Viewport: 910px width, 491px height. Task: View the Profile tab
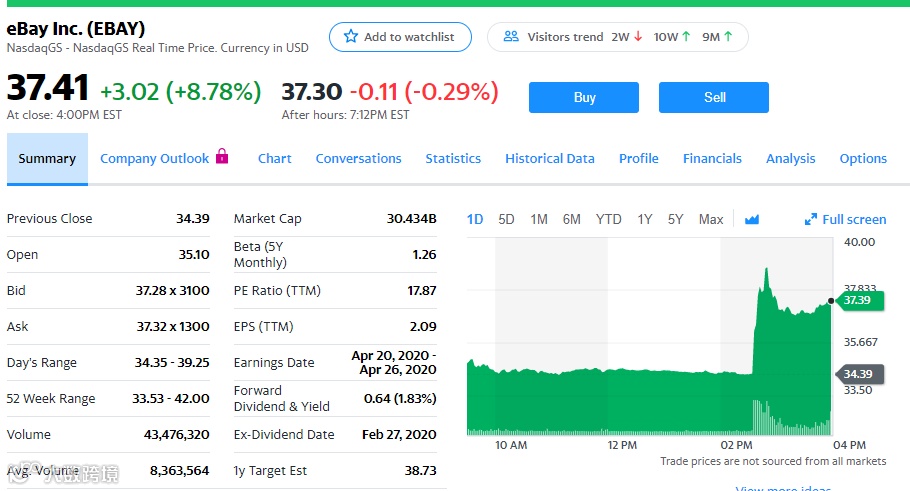638,158
